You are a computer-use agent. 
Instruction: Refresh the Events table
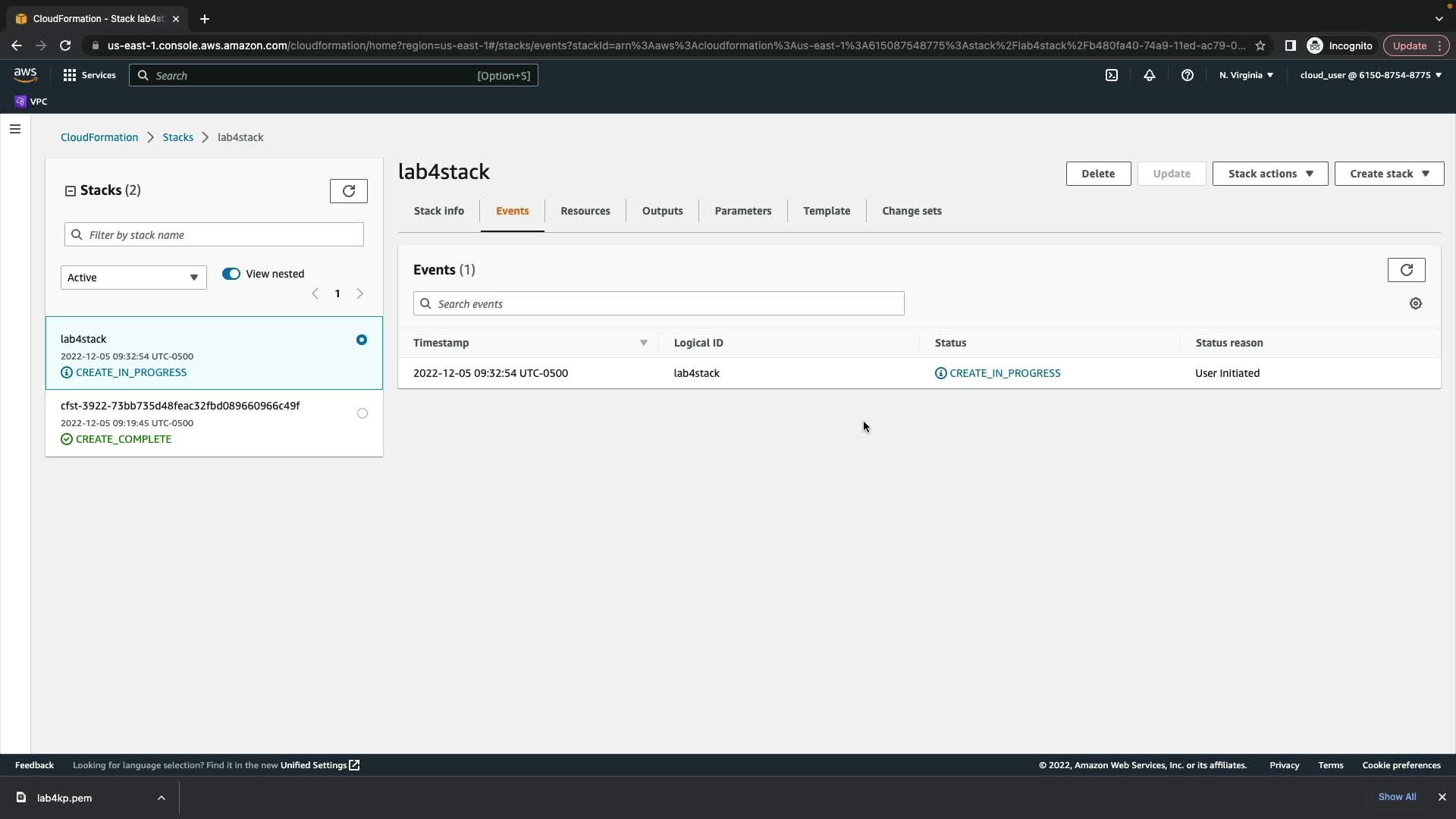(x=1406, y=270)
